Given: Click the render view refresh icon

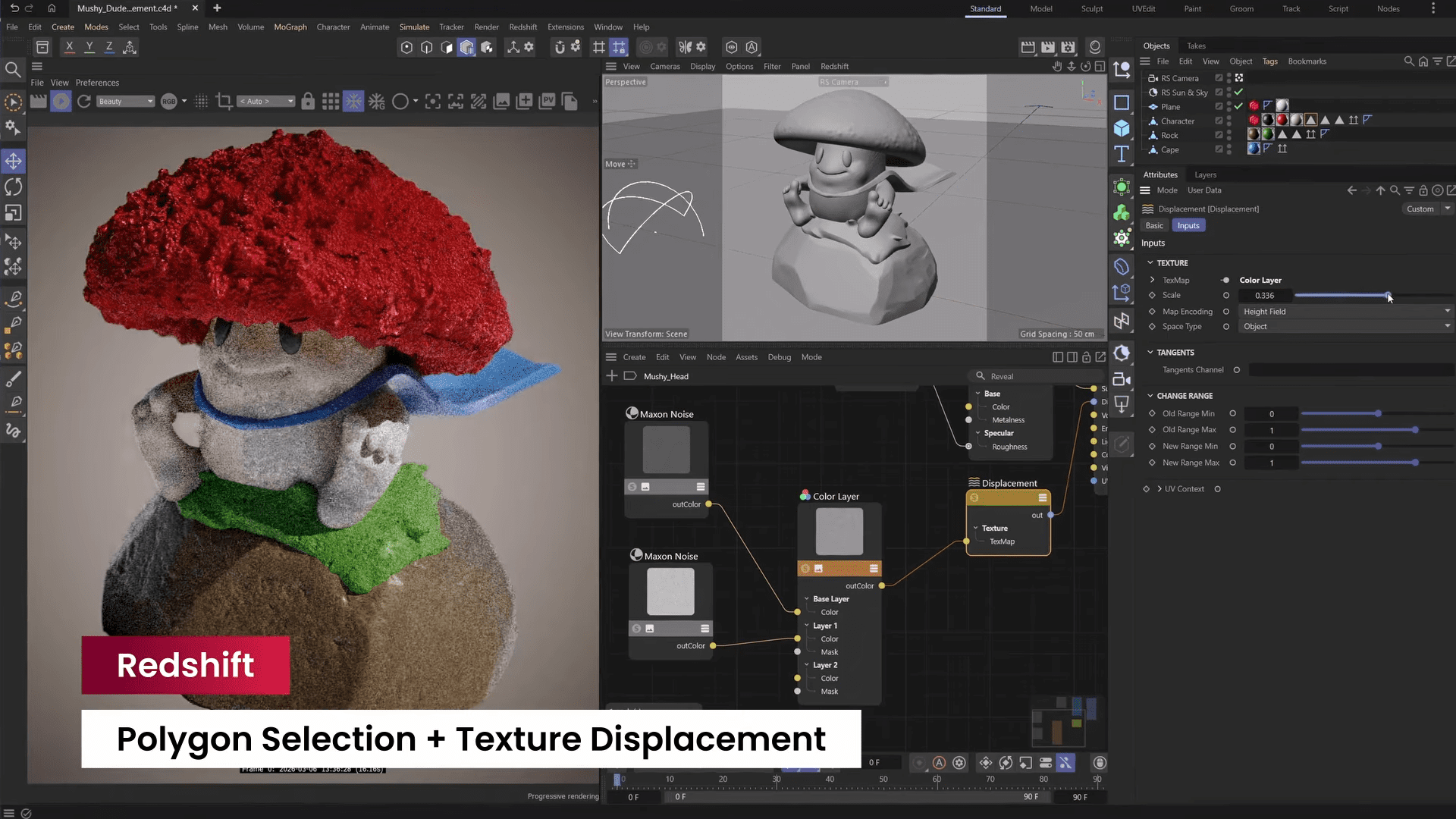Looking at the screenshot, I should [84, 101].
